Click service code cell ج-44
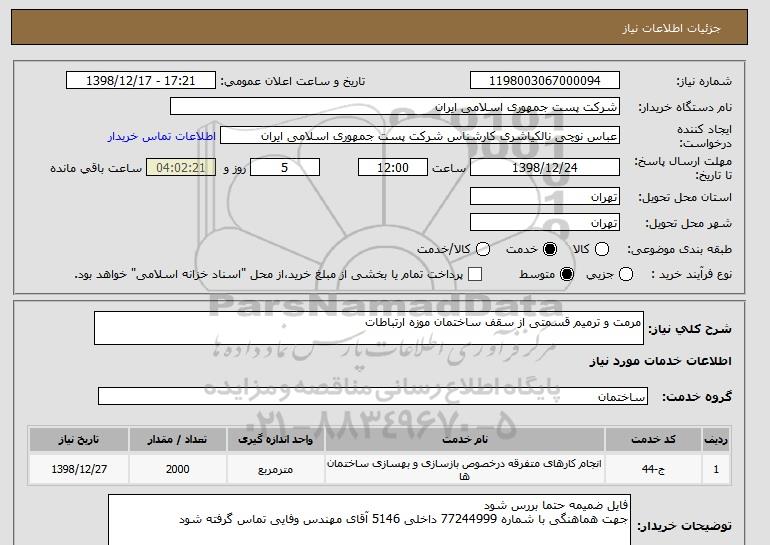770x545 pixels. pyautogui.click(x=653, y=469)
